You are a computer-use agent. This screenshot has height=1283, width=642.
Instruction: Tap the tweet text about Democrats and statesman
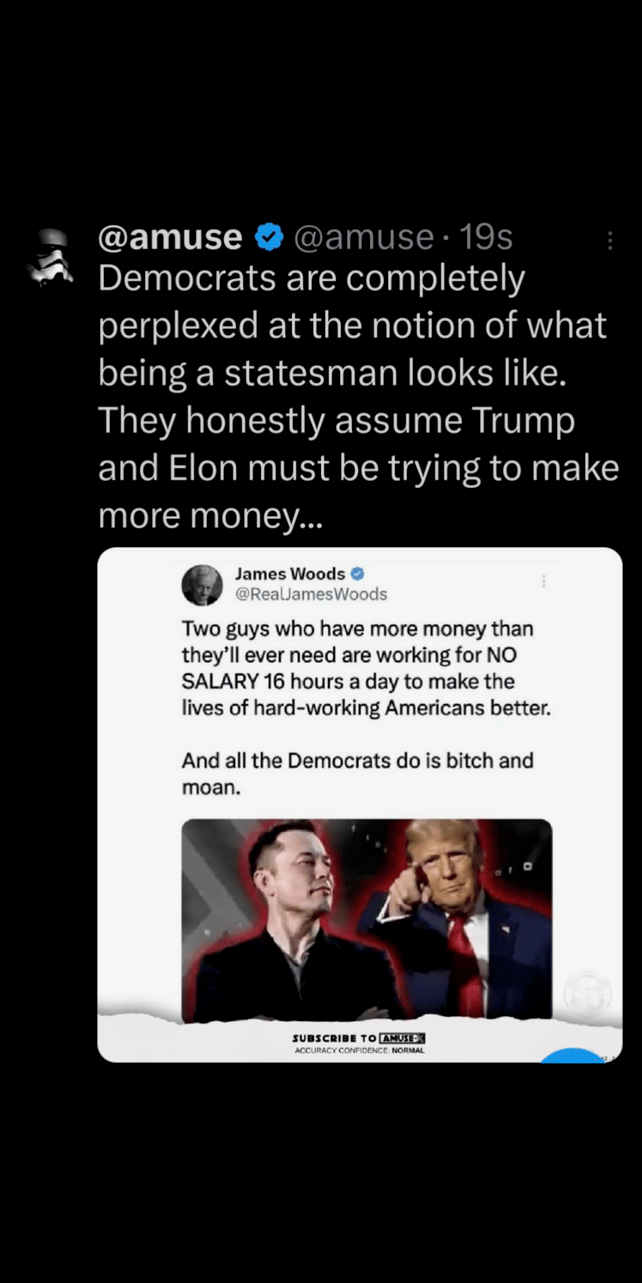tap(355, 397)
